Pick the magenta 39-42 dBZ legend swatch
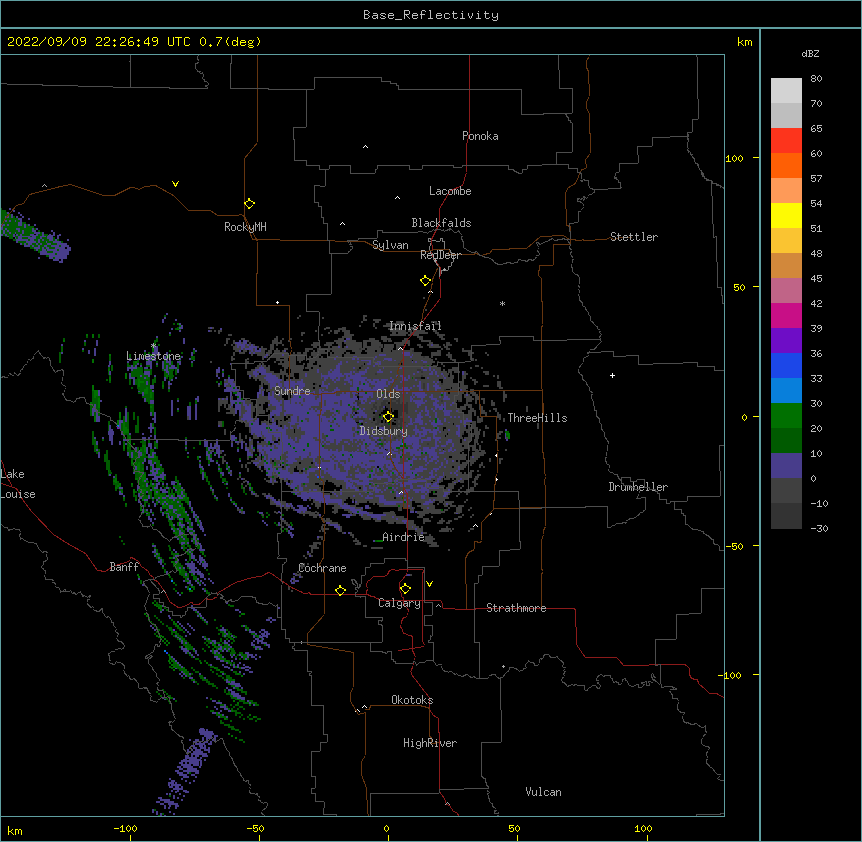The height and width of the screenshot is (842, 862). [x=786, y=315]
